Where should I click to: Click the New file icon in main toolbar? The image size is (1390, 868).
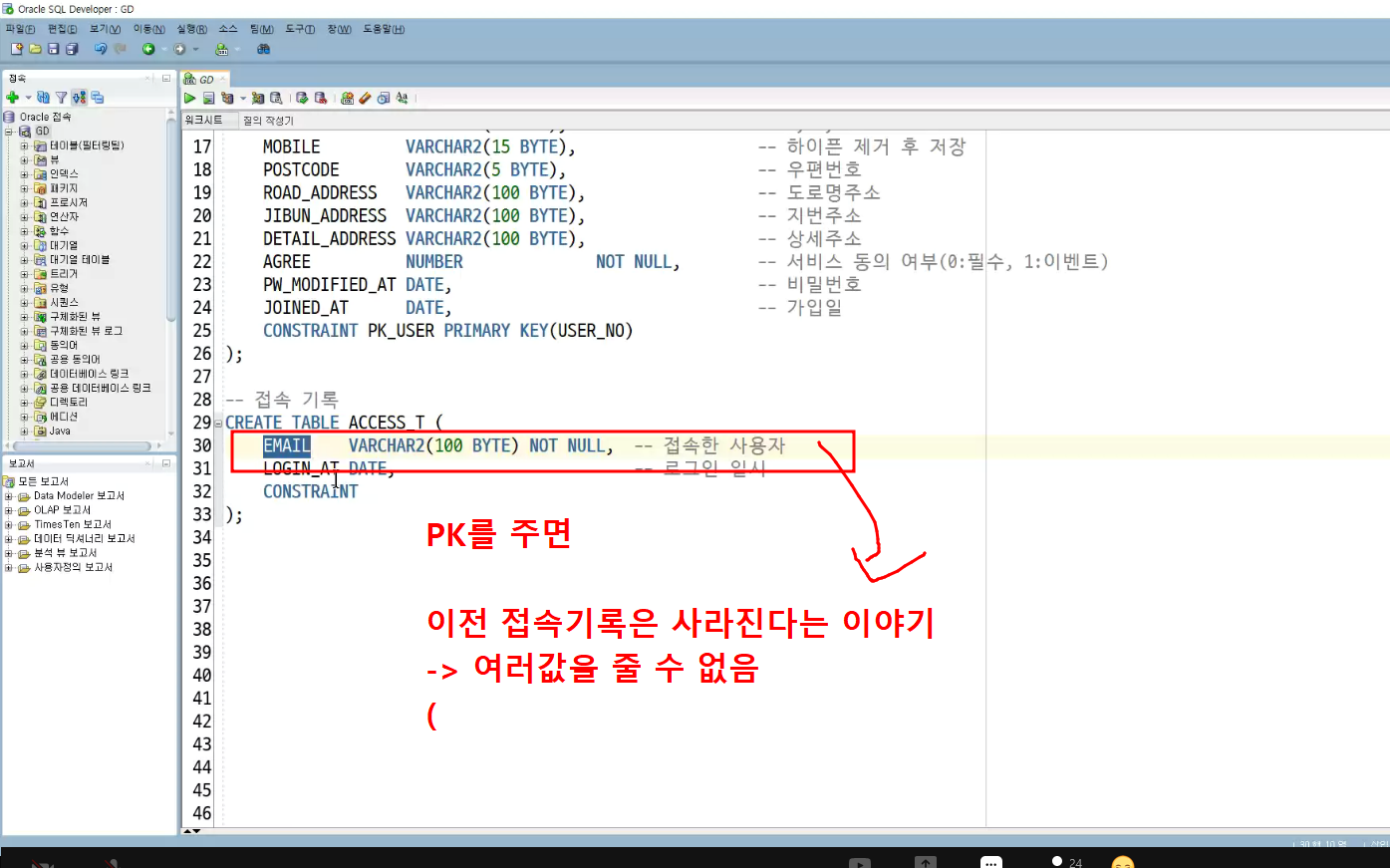[16, 48]
